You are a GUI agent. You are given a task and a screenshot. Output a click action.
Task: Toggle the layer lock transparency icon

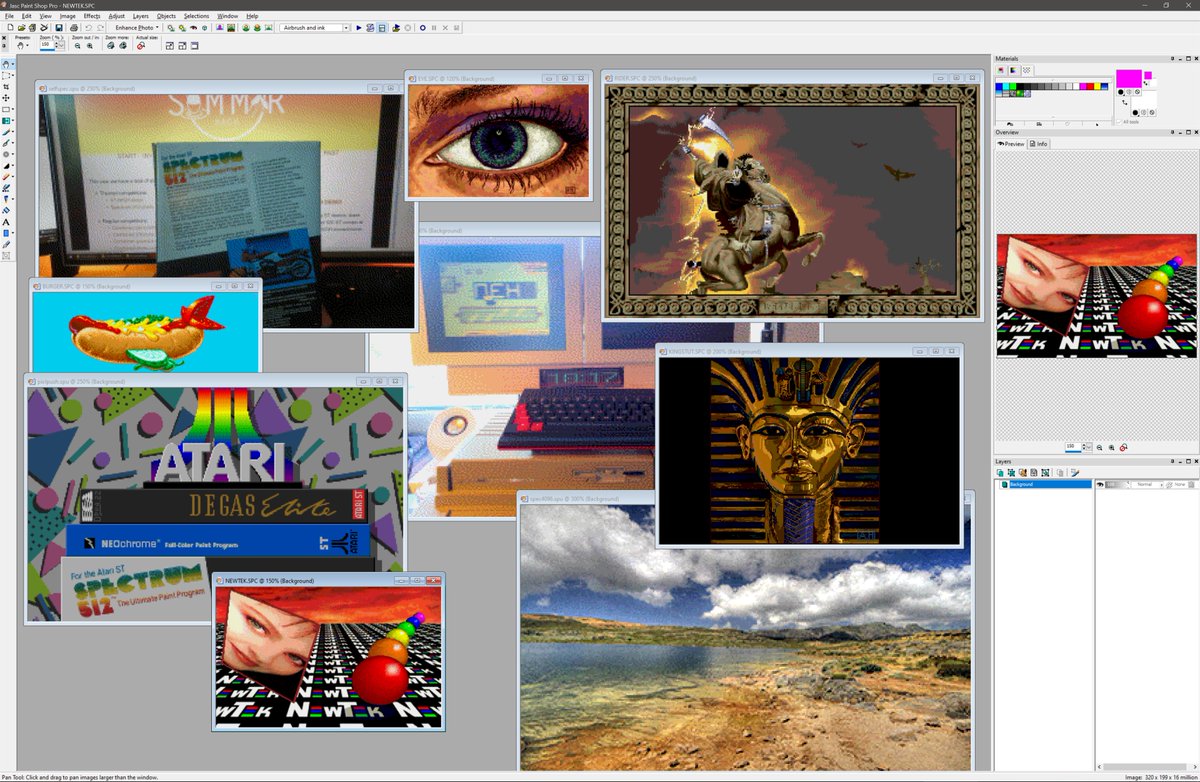(1191, 484)
